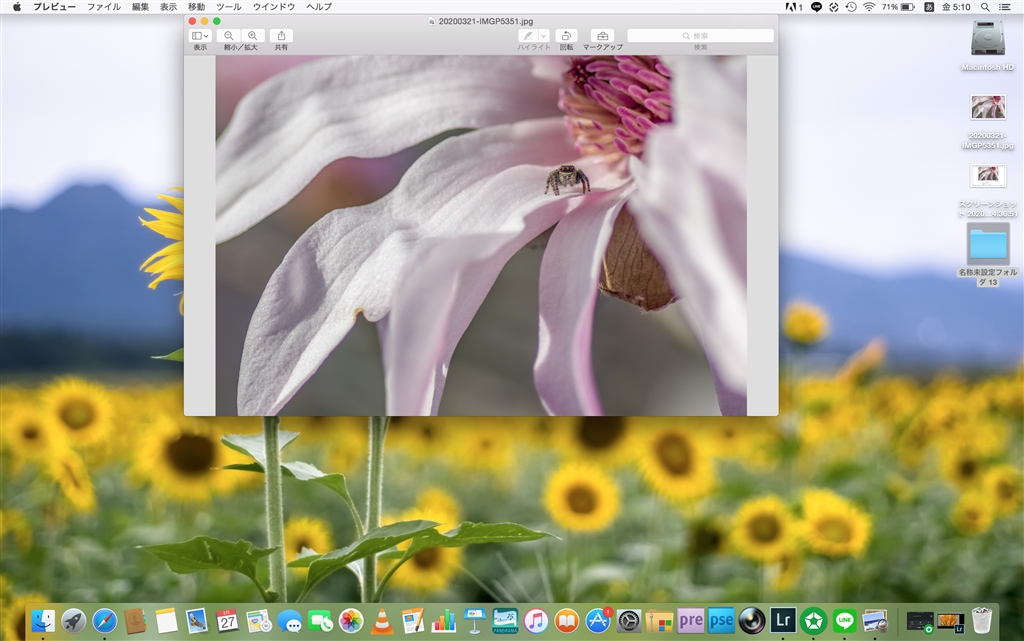
Task: Show the Markup (マークアップ) toolbar
Action: pyautogui.click(x=602, y=36)
